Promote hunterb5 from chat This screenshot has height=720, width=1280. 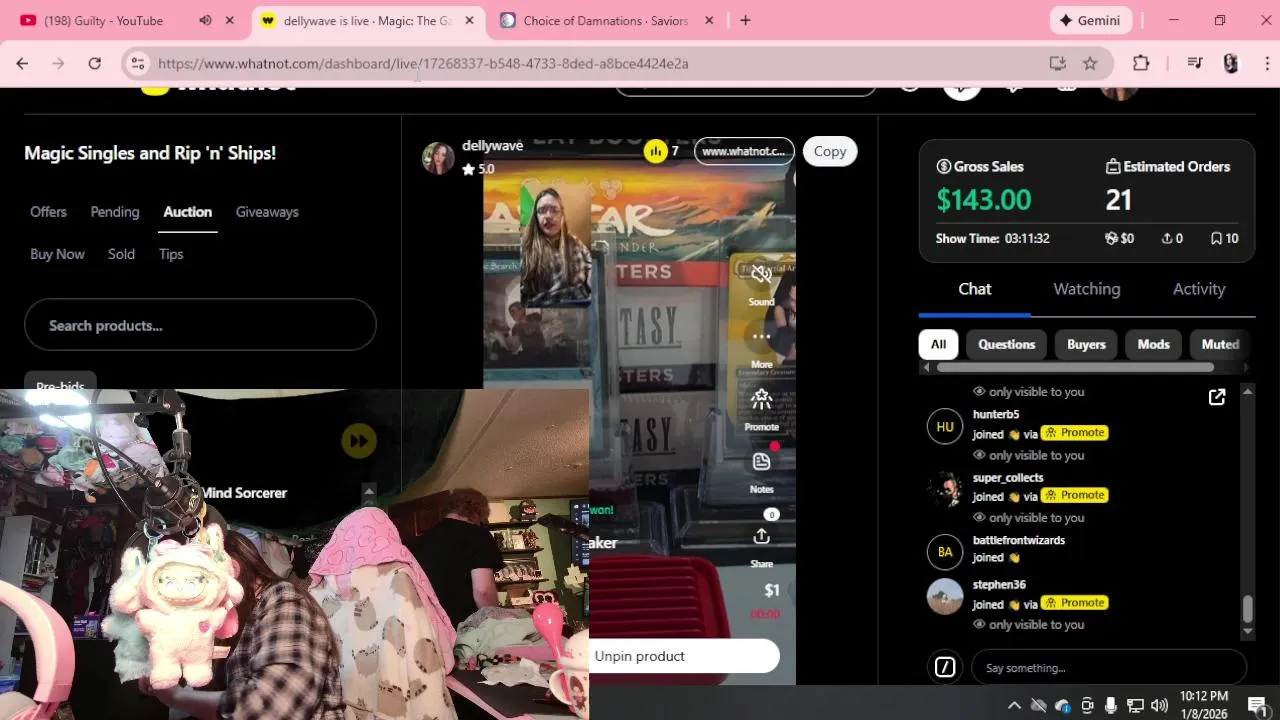(x=1074, y=433)
